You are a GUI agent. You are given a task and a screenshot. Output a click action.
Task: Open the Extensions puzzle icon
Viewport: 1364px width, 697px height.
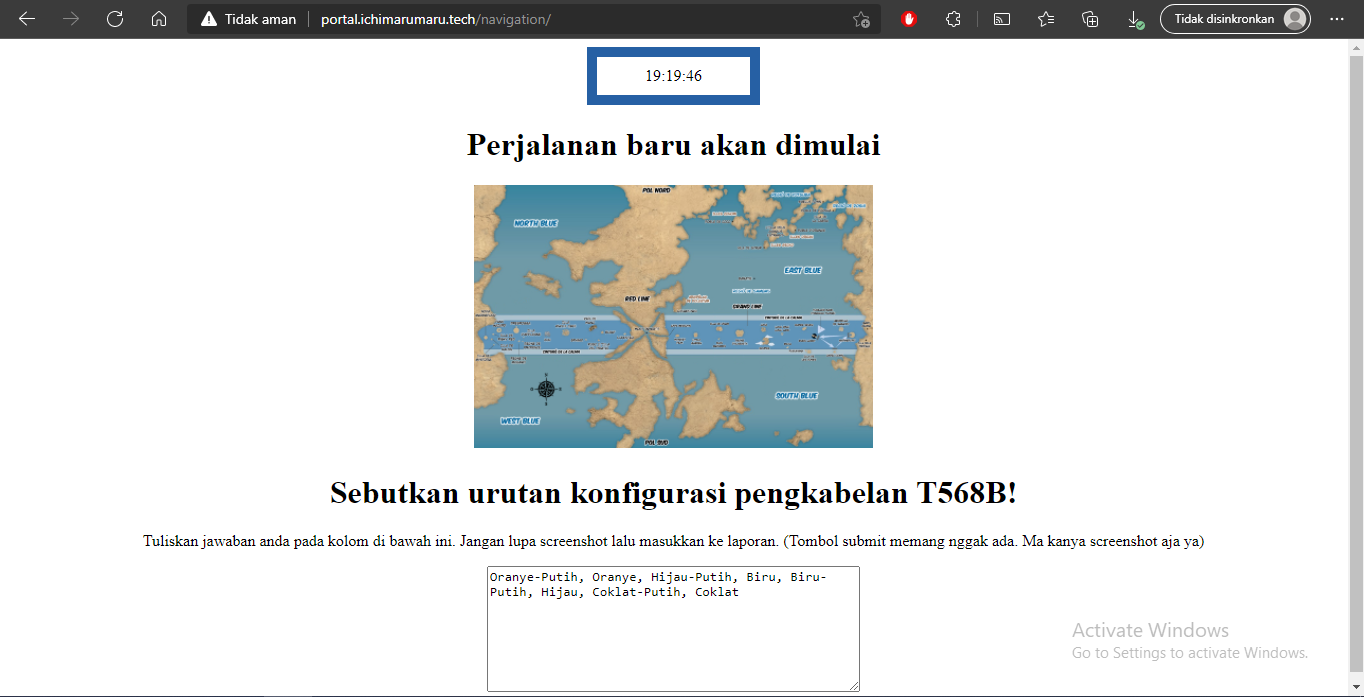pos(953,19)
